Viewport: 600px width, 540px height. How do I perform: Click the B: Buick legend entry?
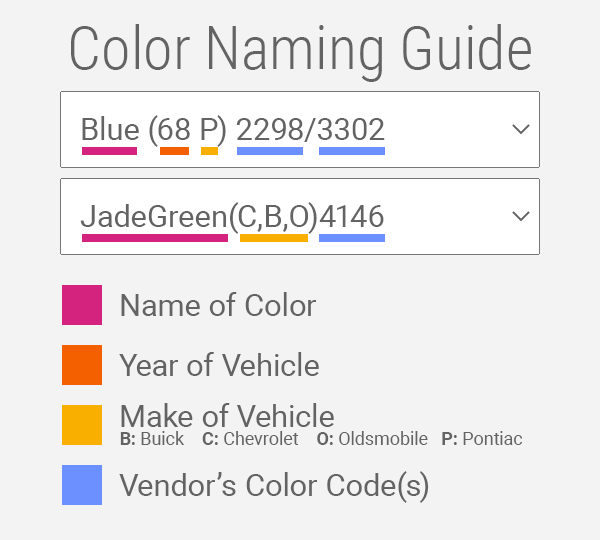click(x=152, y=439)
